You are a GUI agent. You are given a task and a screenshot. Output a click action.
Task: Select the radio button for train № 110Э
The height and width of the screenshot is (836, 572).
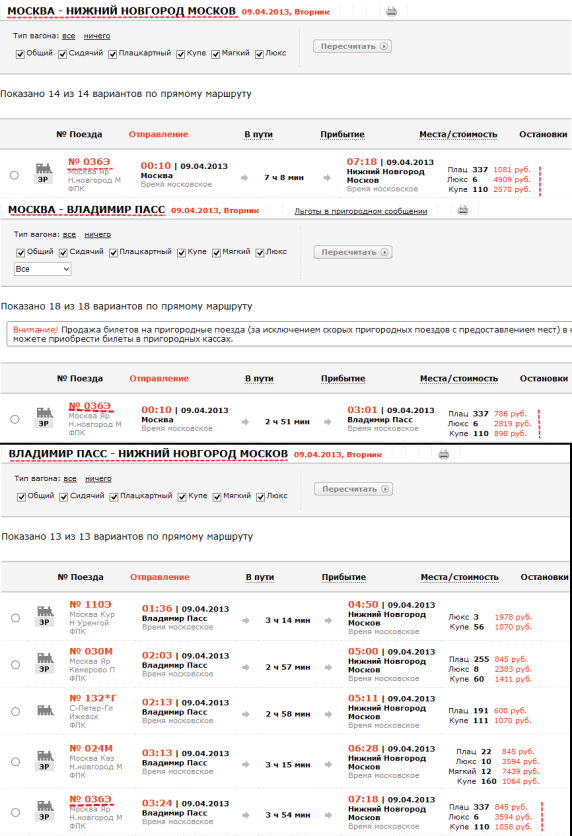pyautogui.click(x=15, y=617)
